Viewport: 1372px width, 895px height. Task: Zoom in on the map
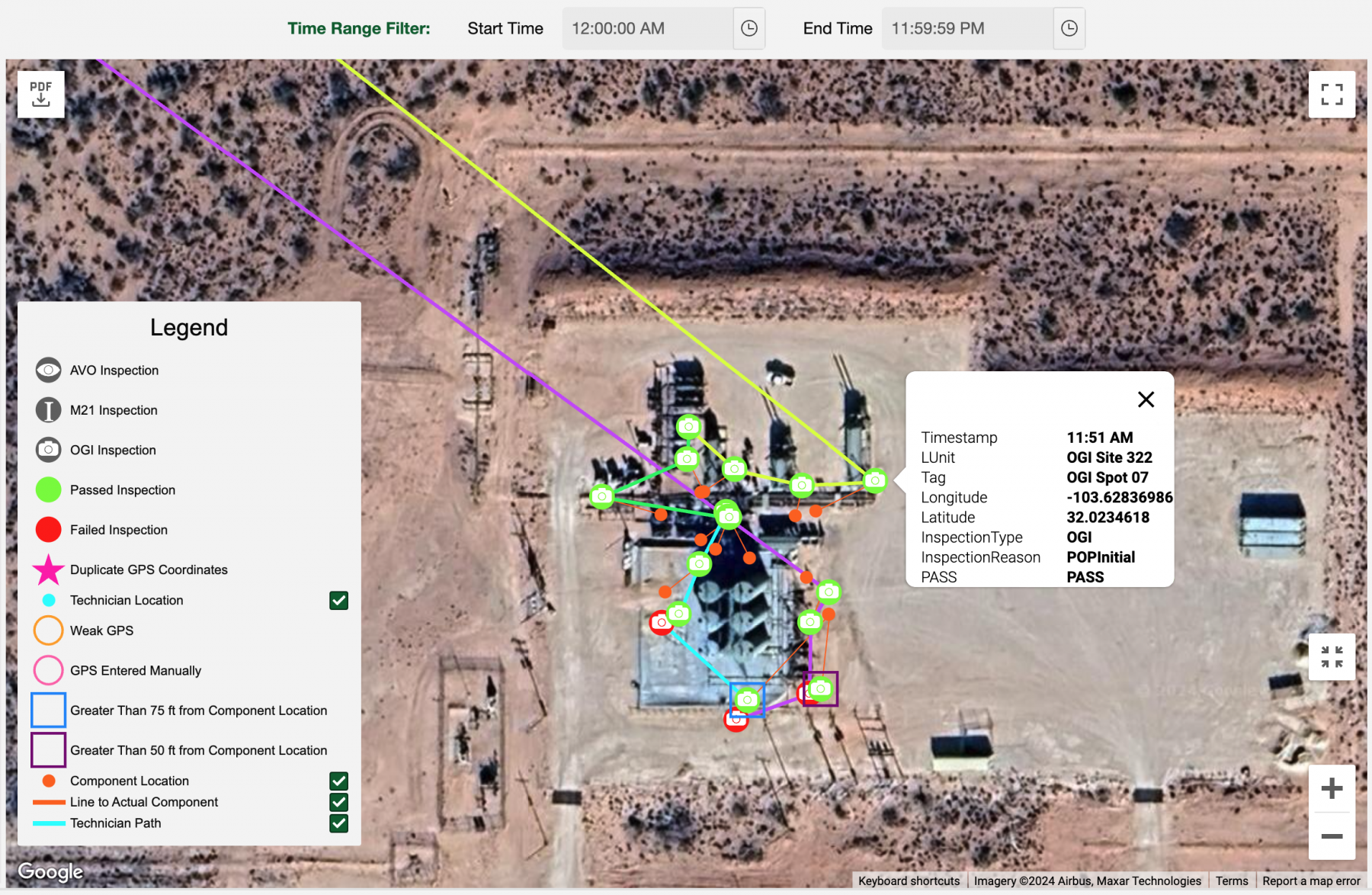point(1331,788)
